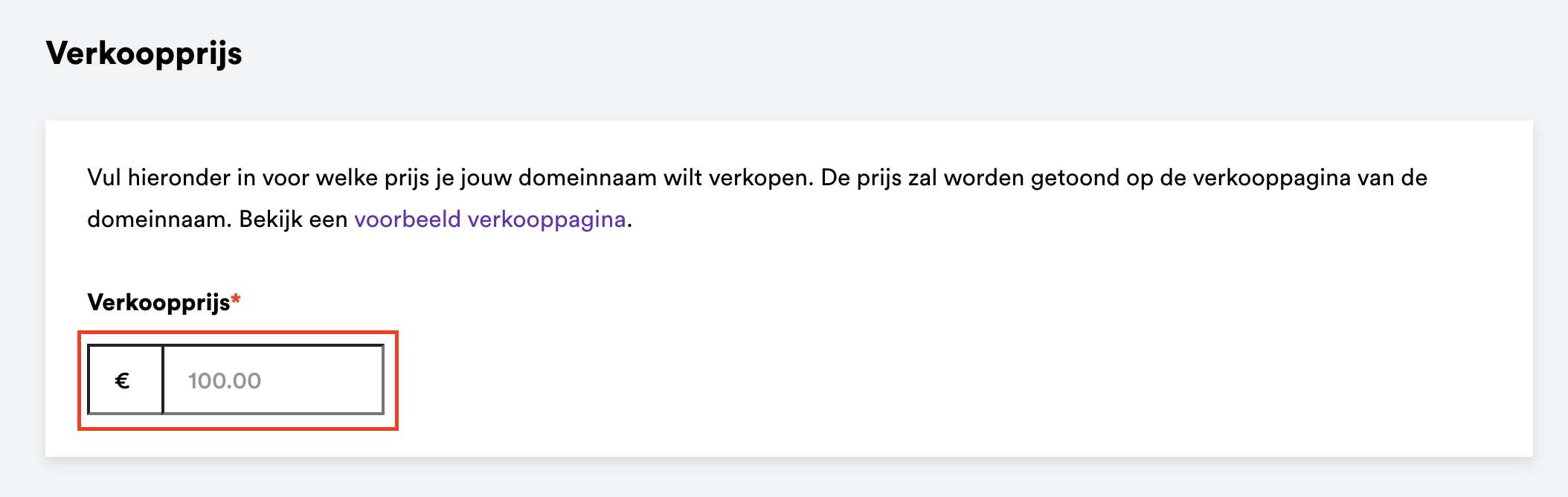Click the euro currency symbol box
The height and width of the screenshot is (497, 1568).
tap(125, 380)
